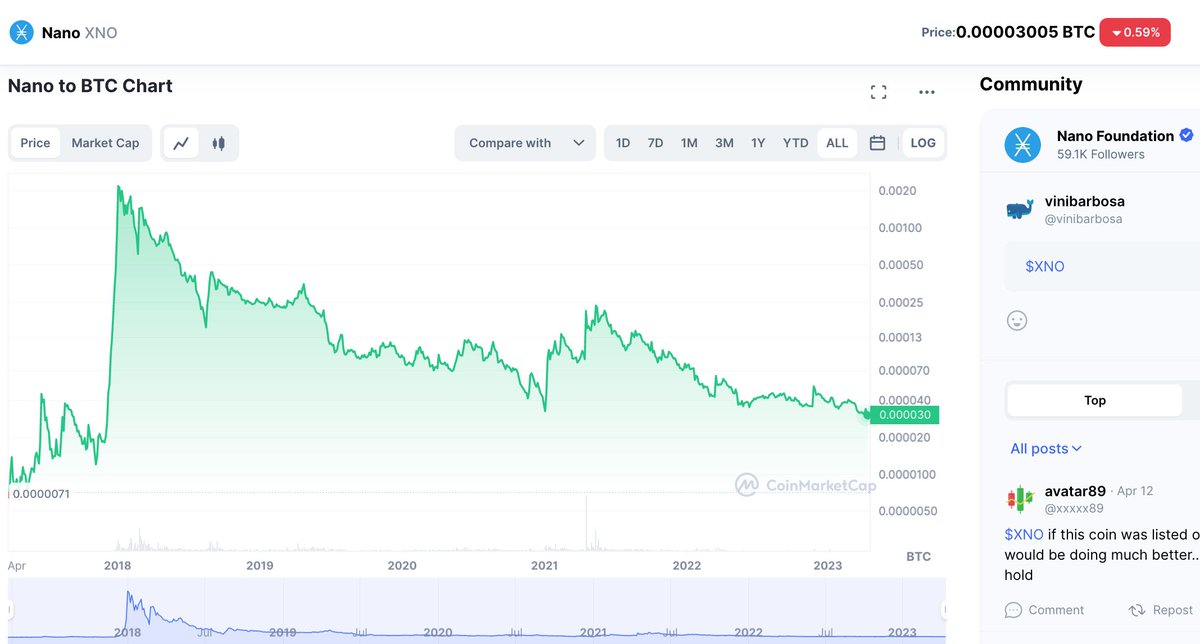This screenshot has height=644, width=1200.
Task: Open the emoji picker smiley icon
Action: [1017, 320]
